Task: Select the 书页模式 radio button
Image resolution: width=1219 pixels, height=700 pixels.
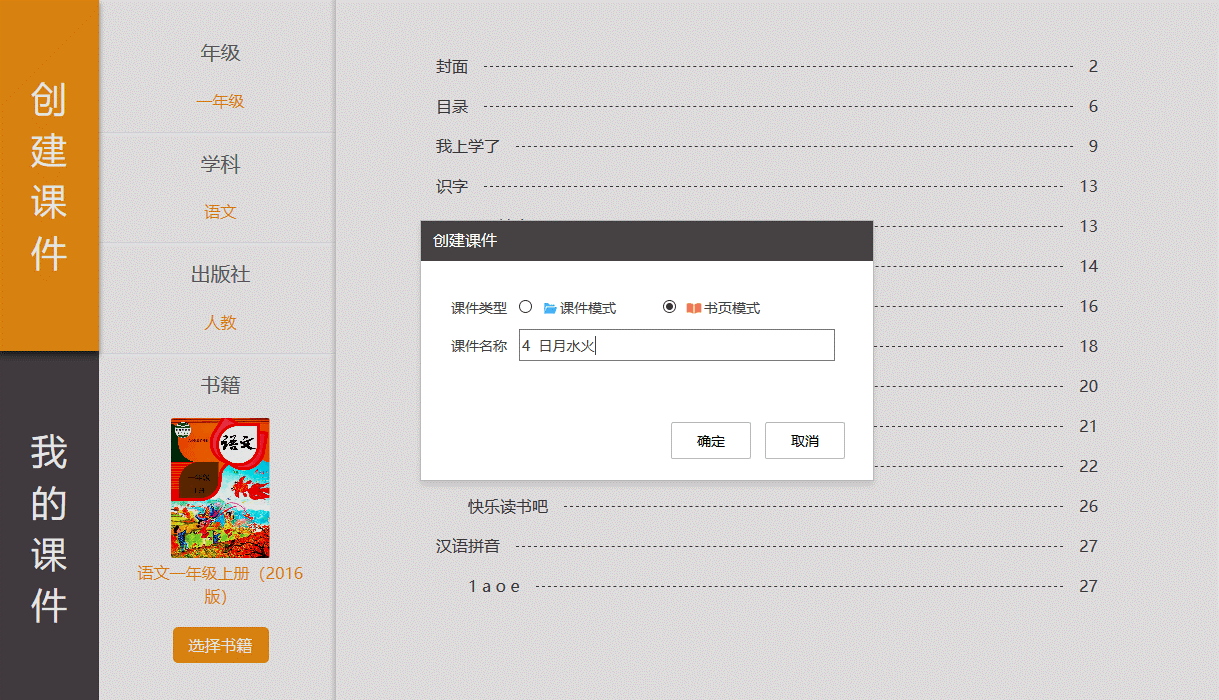Action: 670,307
